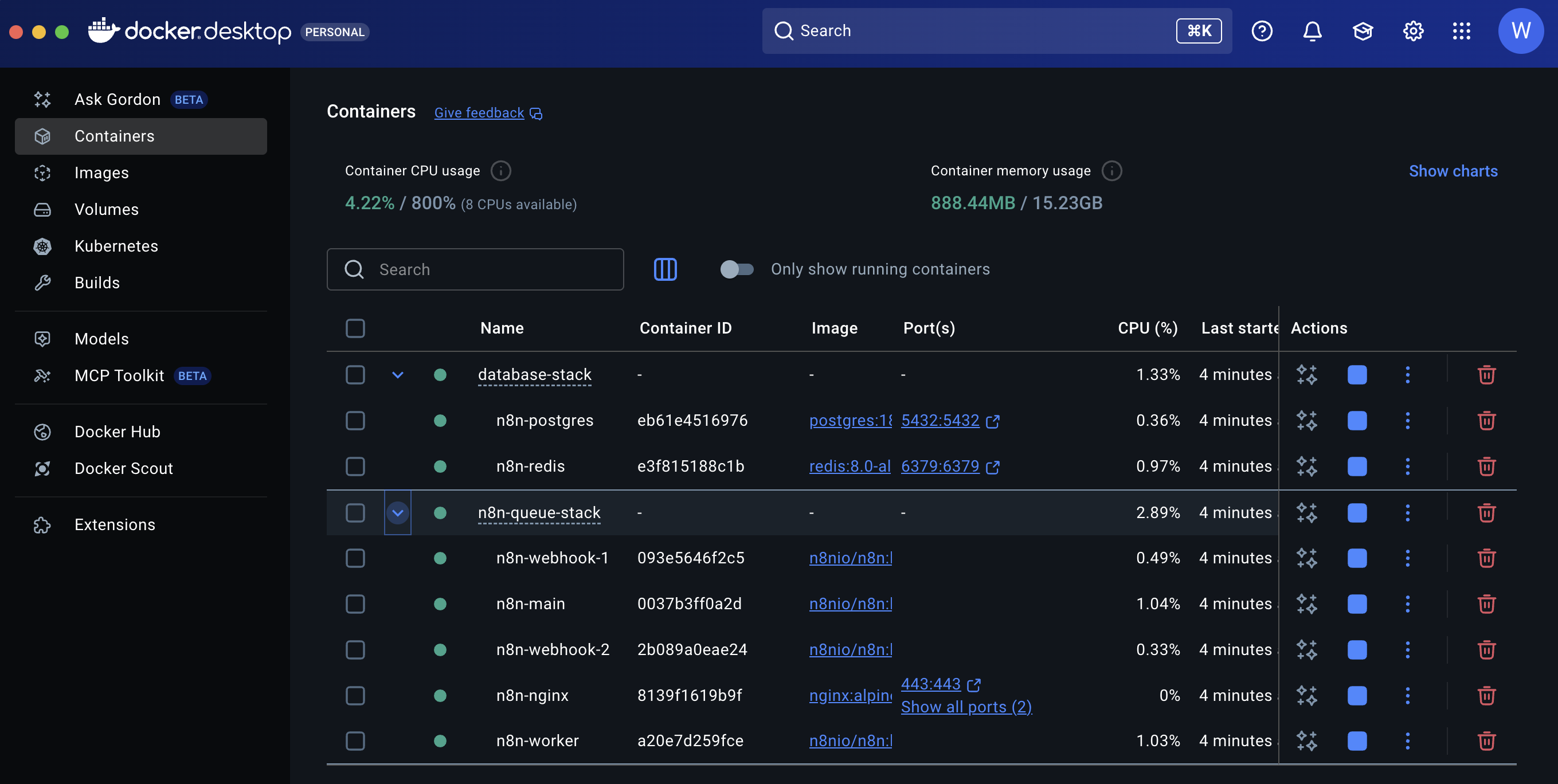Open the apps grid icon in header

(x=1461, y=31)
